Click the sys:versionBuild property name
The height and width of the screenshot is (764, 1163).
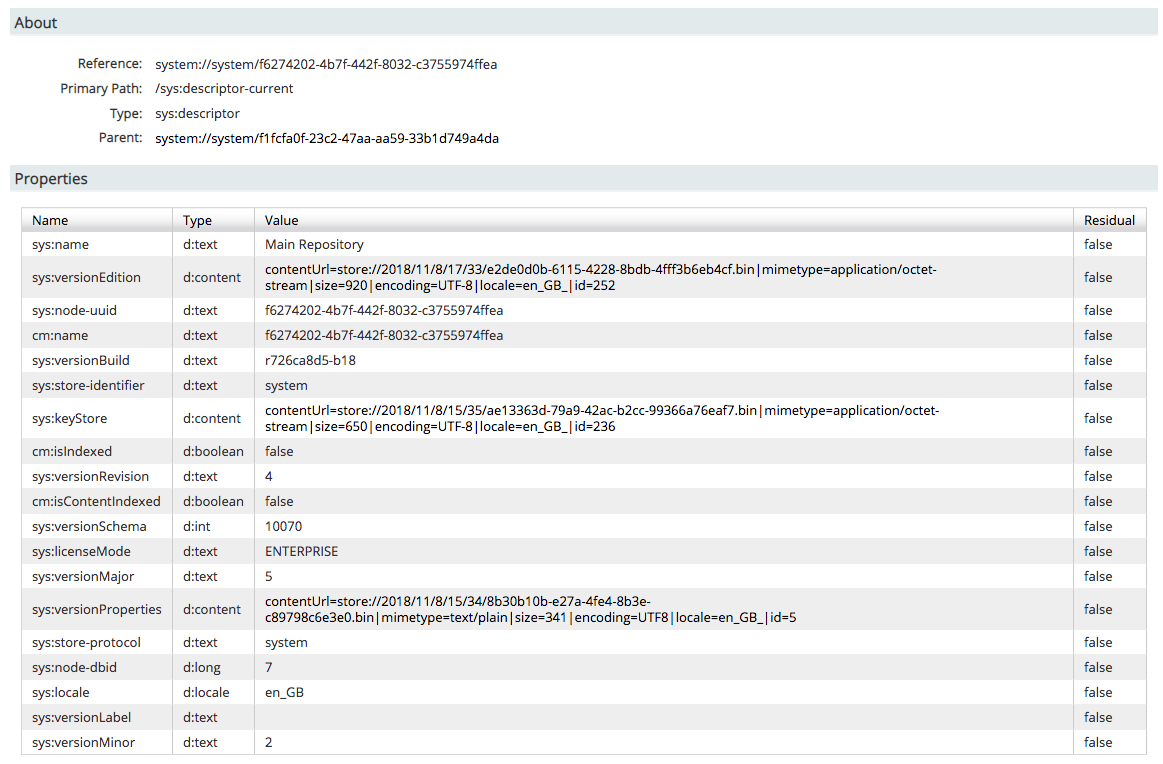[x=81, y=360]
